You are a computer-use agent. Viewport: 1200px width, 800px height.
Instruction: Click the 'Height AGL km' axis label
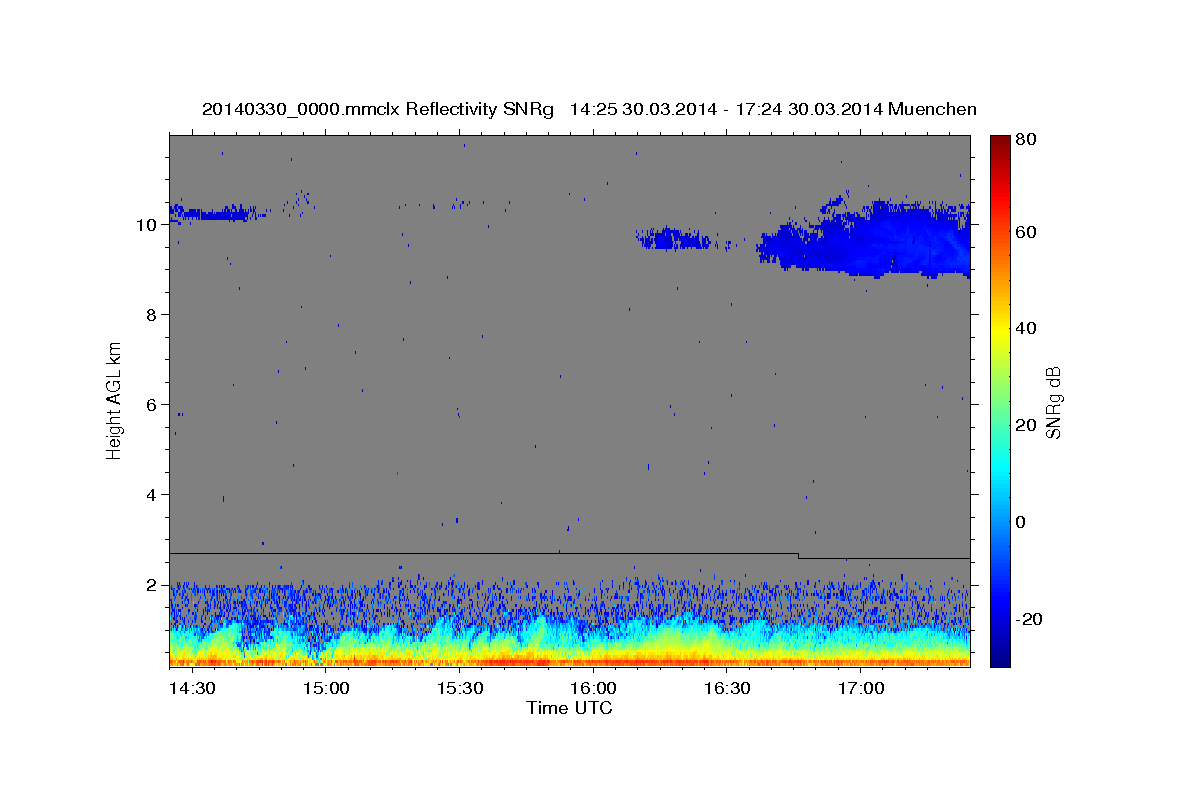click(x=115, y=400)
